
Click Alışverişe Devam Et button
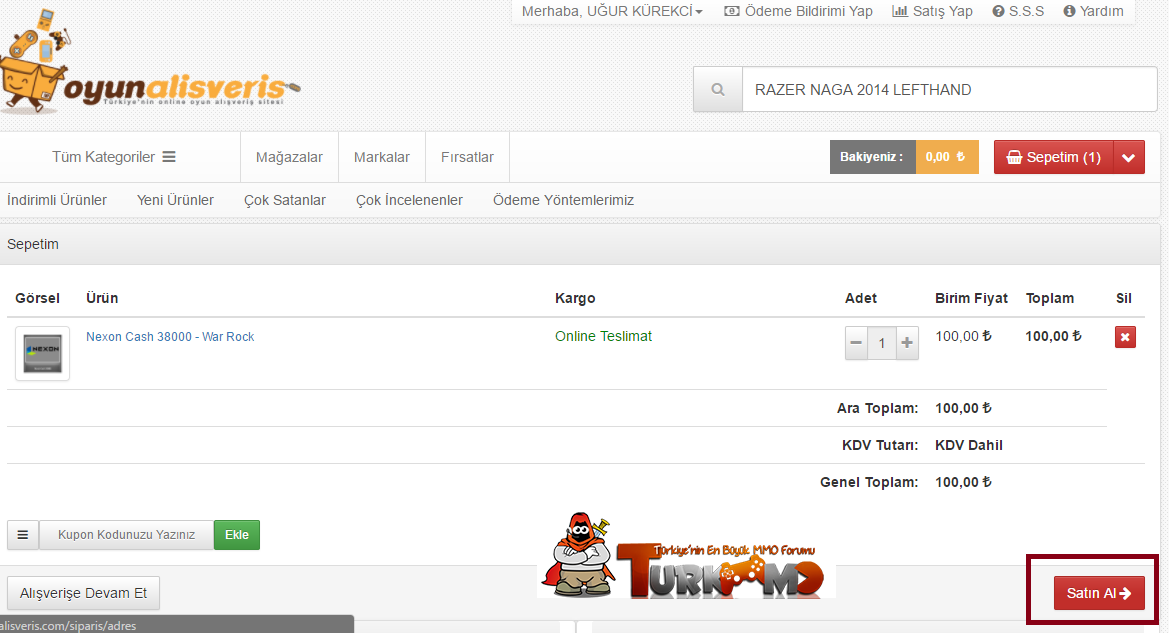click(x=84, y=593)
